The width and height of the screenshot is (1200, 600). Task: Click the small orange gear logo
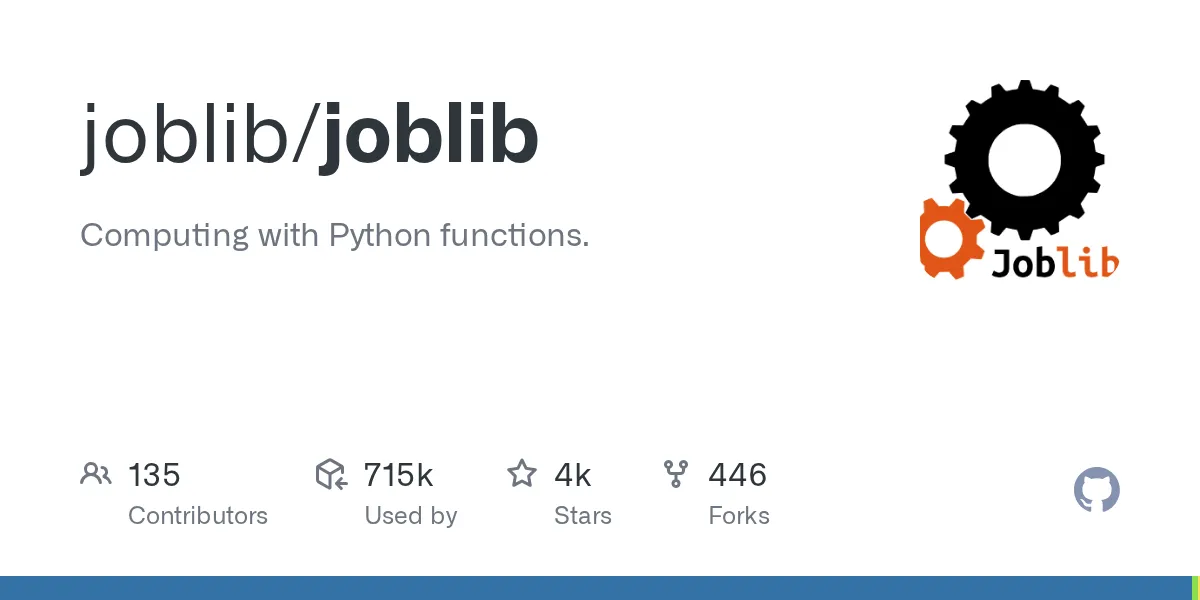[948, 239]
